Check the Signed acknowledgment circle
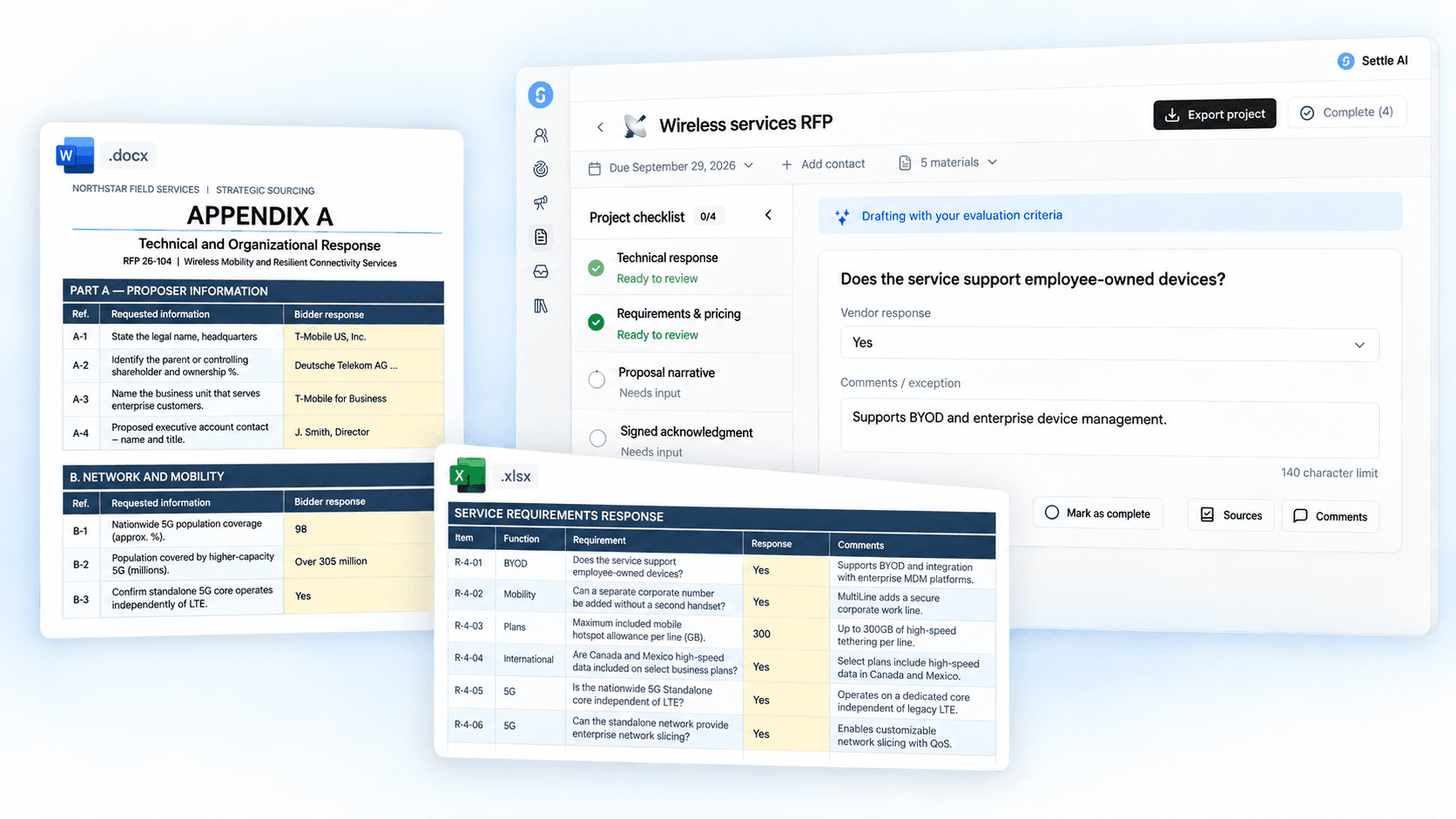The height and width of the screenshot is (819, 1456). (x=597, y=439)
